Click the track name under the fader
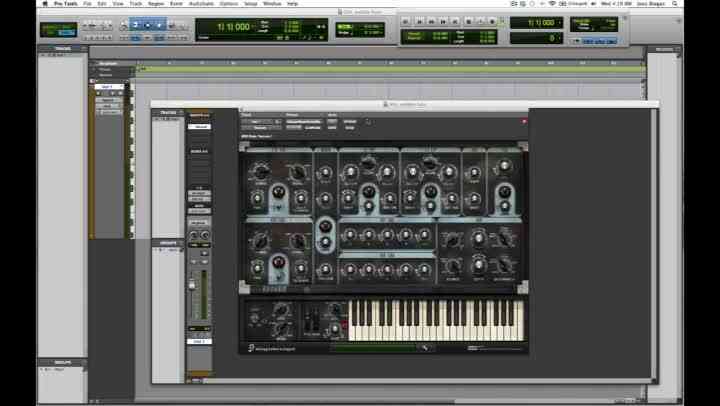Image resolution: width=720 pixels, height=406 pixels. click(199, 341)
